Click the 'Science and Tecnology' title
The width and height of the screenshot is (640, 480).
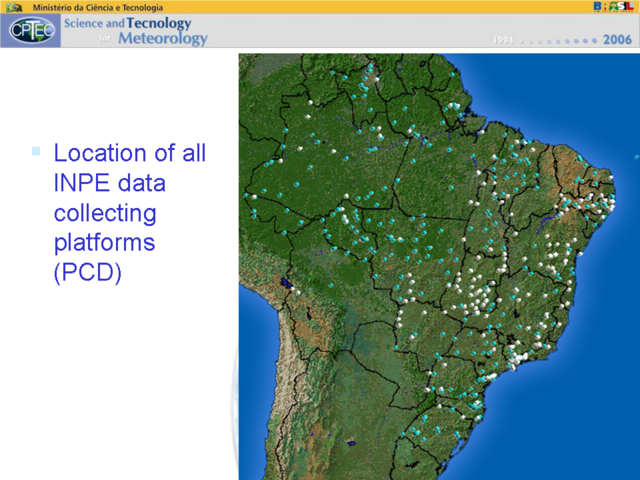[127, 23]
